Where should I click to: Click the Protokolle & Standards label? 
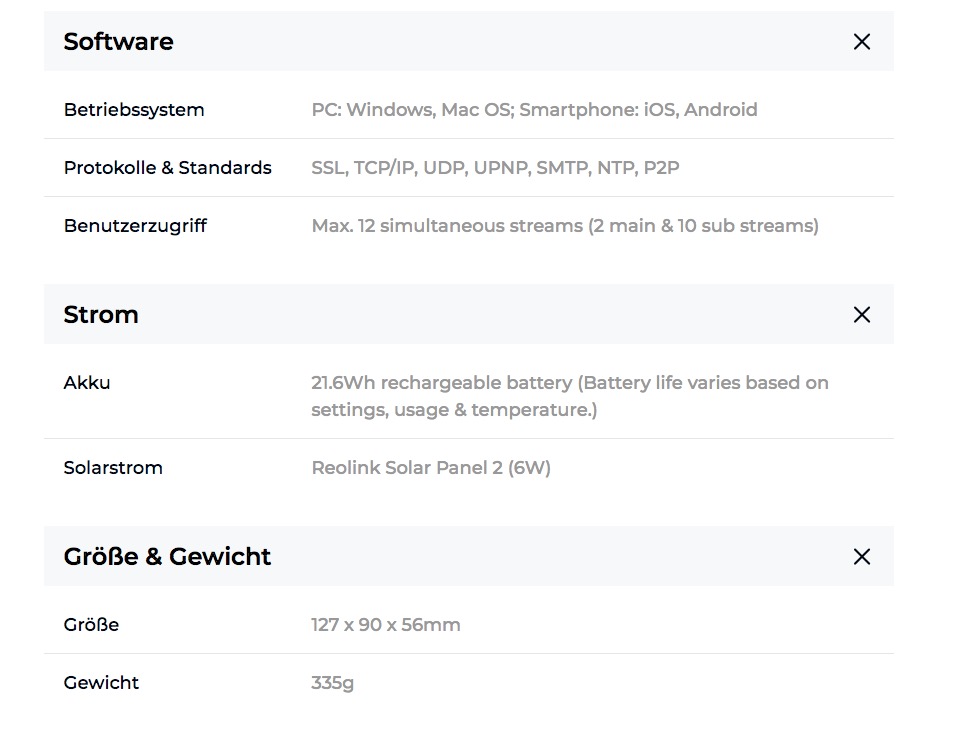pyautogui.click(x=167, y=168)
